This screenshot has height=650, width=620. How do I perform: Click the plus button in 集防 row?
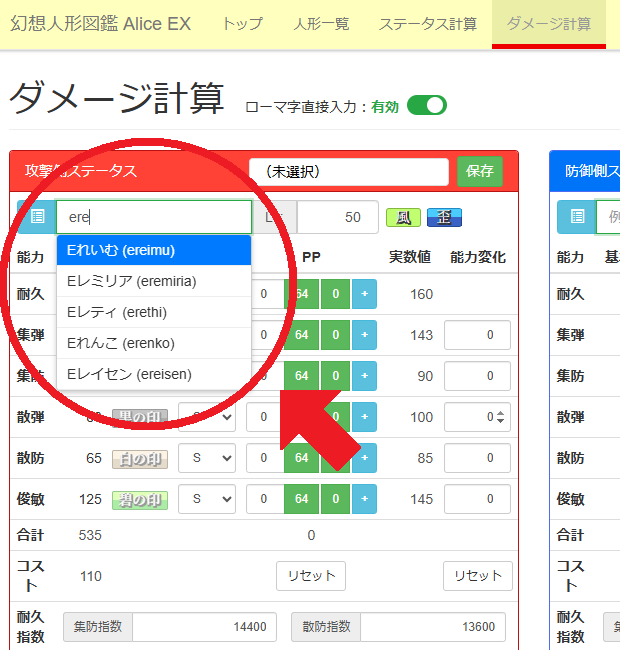pyautogui.click(x=364, y=376)
